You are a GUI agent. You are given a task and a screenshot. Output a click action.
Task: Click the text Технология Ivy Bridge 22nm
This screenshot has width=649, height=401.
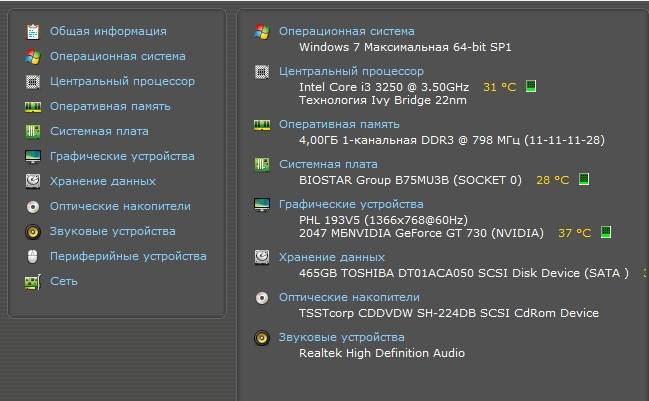(383, 101)
